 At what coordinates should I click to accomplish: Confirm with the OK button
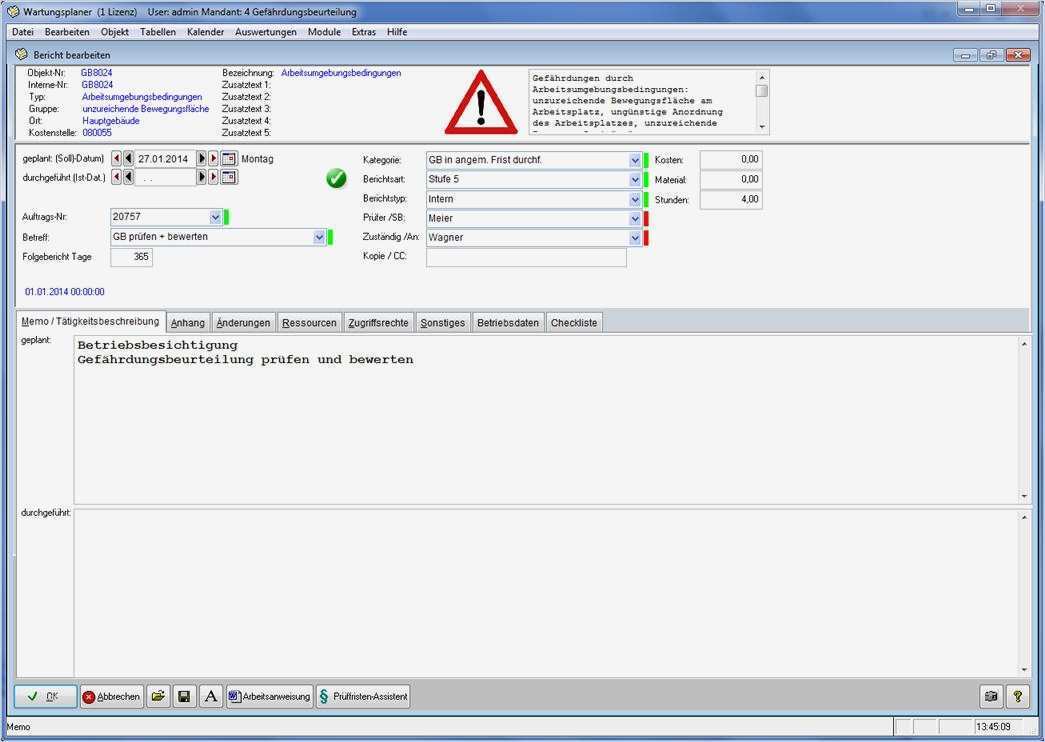click(x=45, y=697)
